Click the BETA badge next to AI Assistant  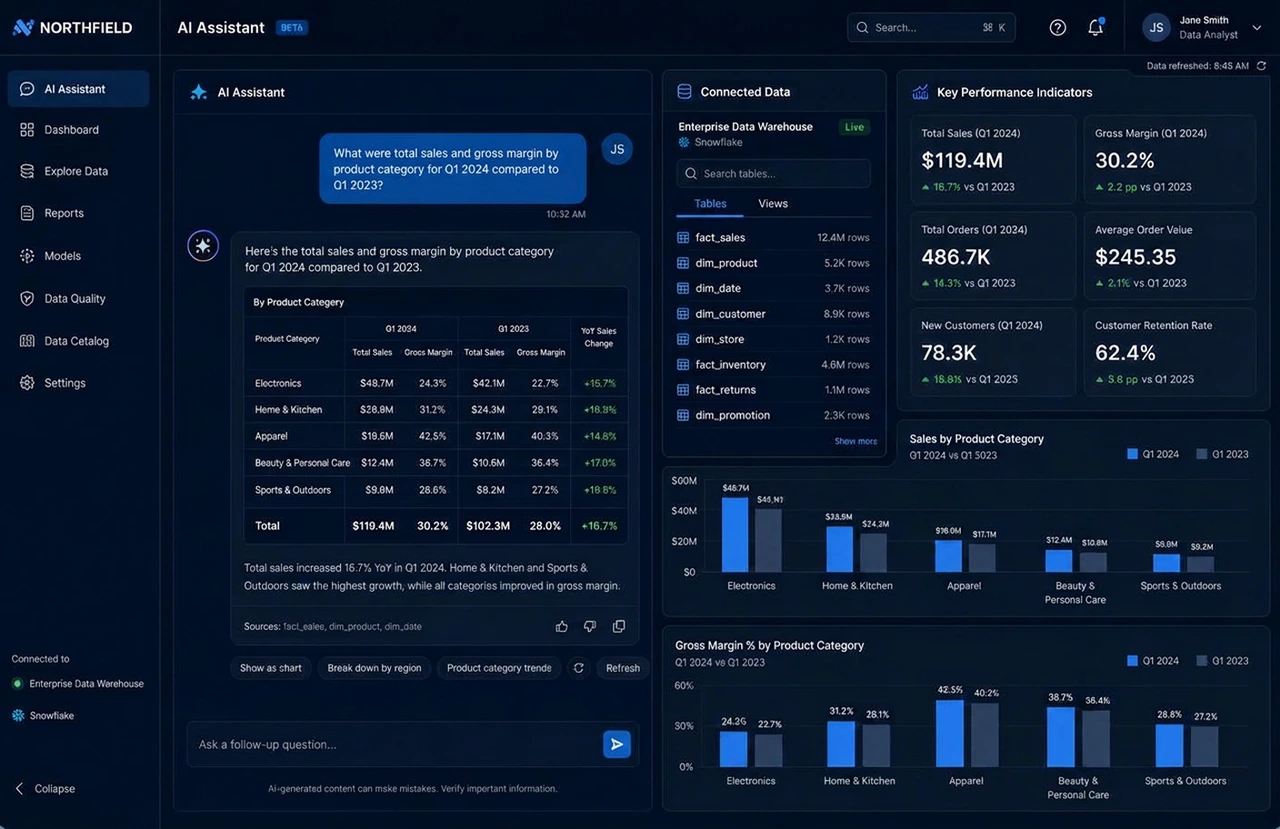click(x=291, y=28)
